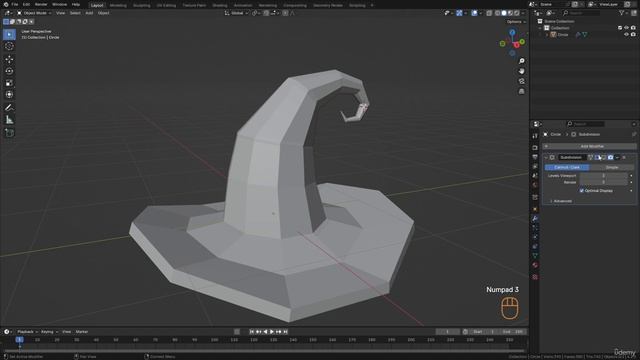The image size is (640, 360).
Task: Open the outliner filter funnel
Action: 622,13
